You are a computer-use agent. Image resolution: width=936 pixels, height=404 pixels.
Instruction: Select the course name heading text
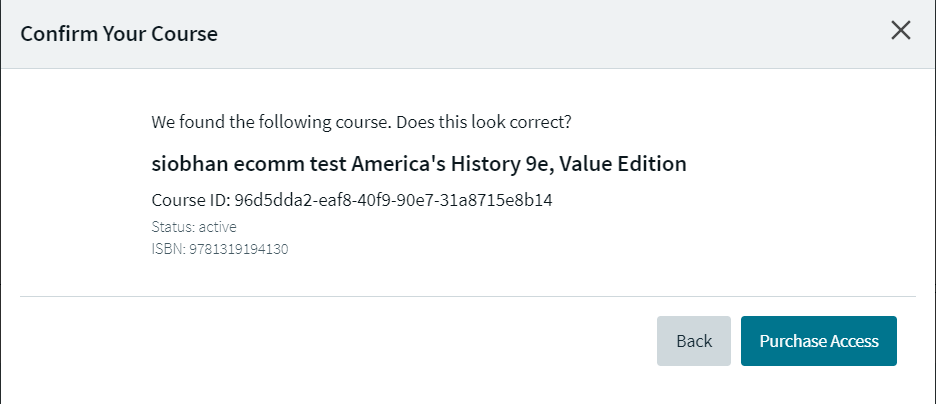pyautogui.click(x=419, y=163)
